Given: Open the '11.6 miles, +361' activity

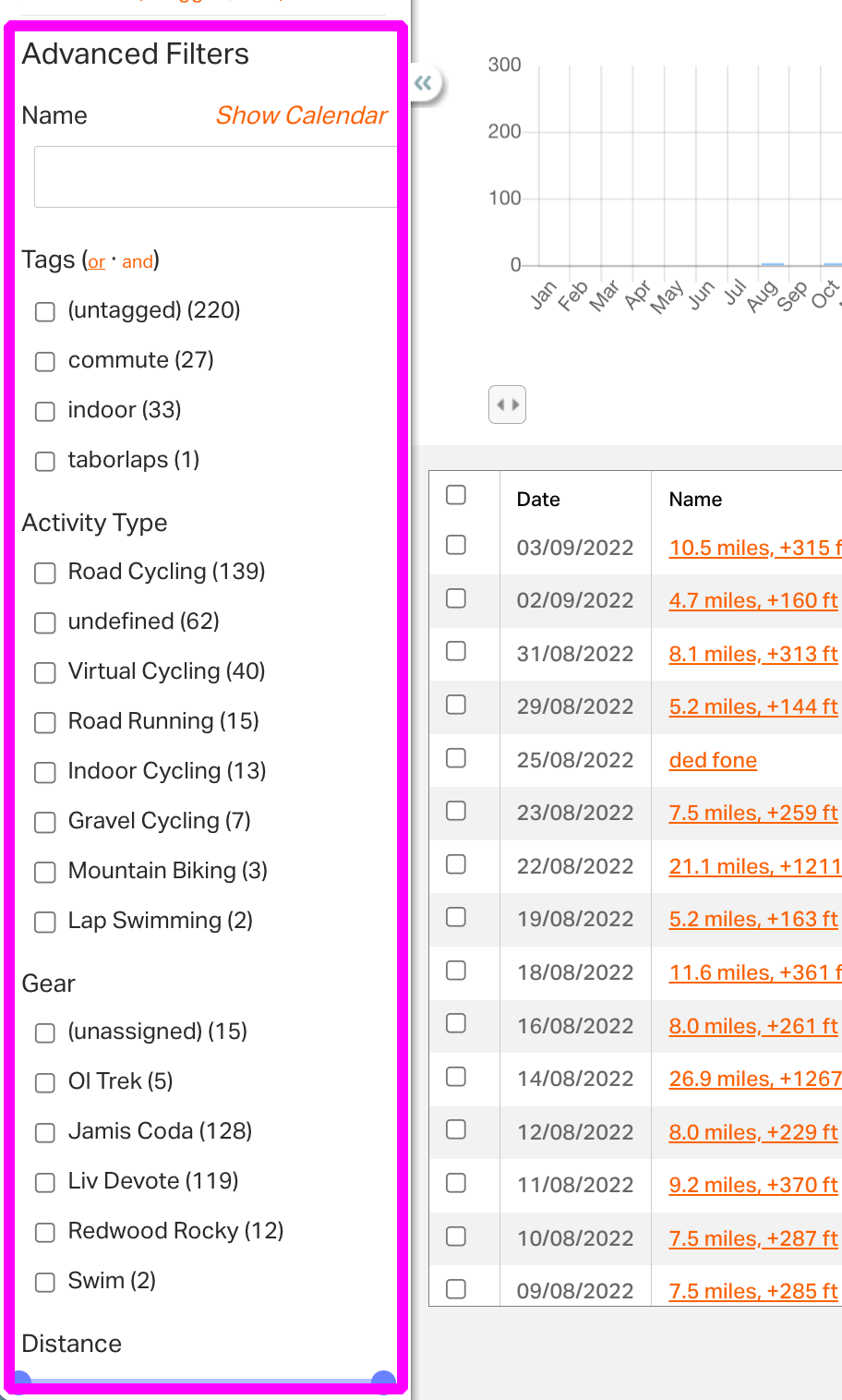Looking at the screenshot, I should tap(755, 972).
